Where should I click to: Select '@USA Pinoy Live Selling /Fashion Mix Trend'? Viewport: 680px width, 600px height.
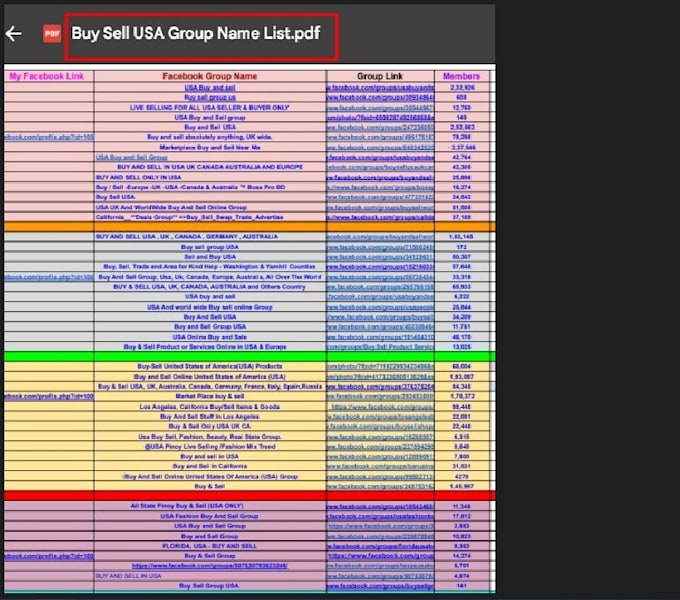point(210,447)
